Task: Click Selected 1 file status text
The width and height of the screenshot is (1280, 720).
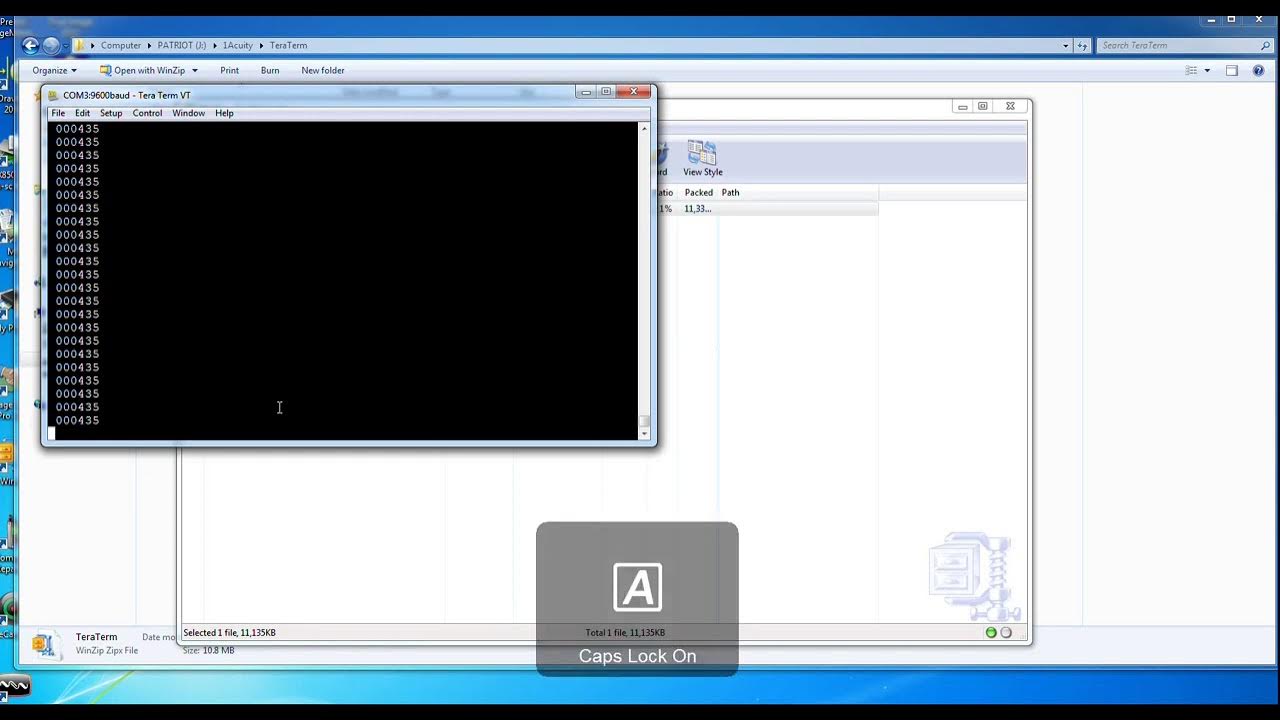Action: click(x=229, y=633)
